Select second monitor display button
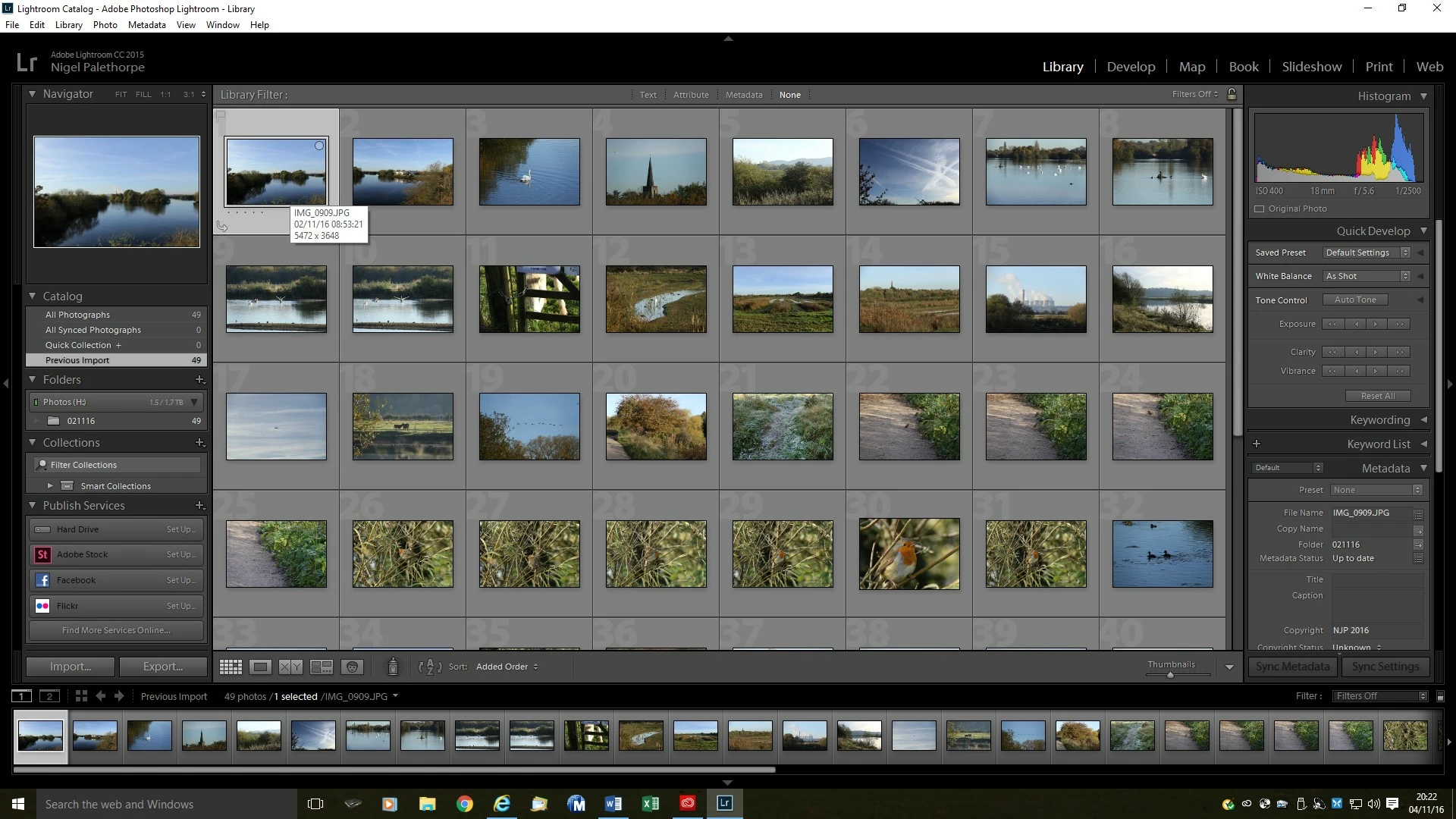1456x819 pixels. (49, 696)
